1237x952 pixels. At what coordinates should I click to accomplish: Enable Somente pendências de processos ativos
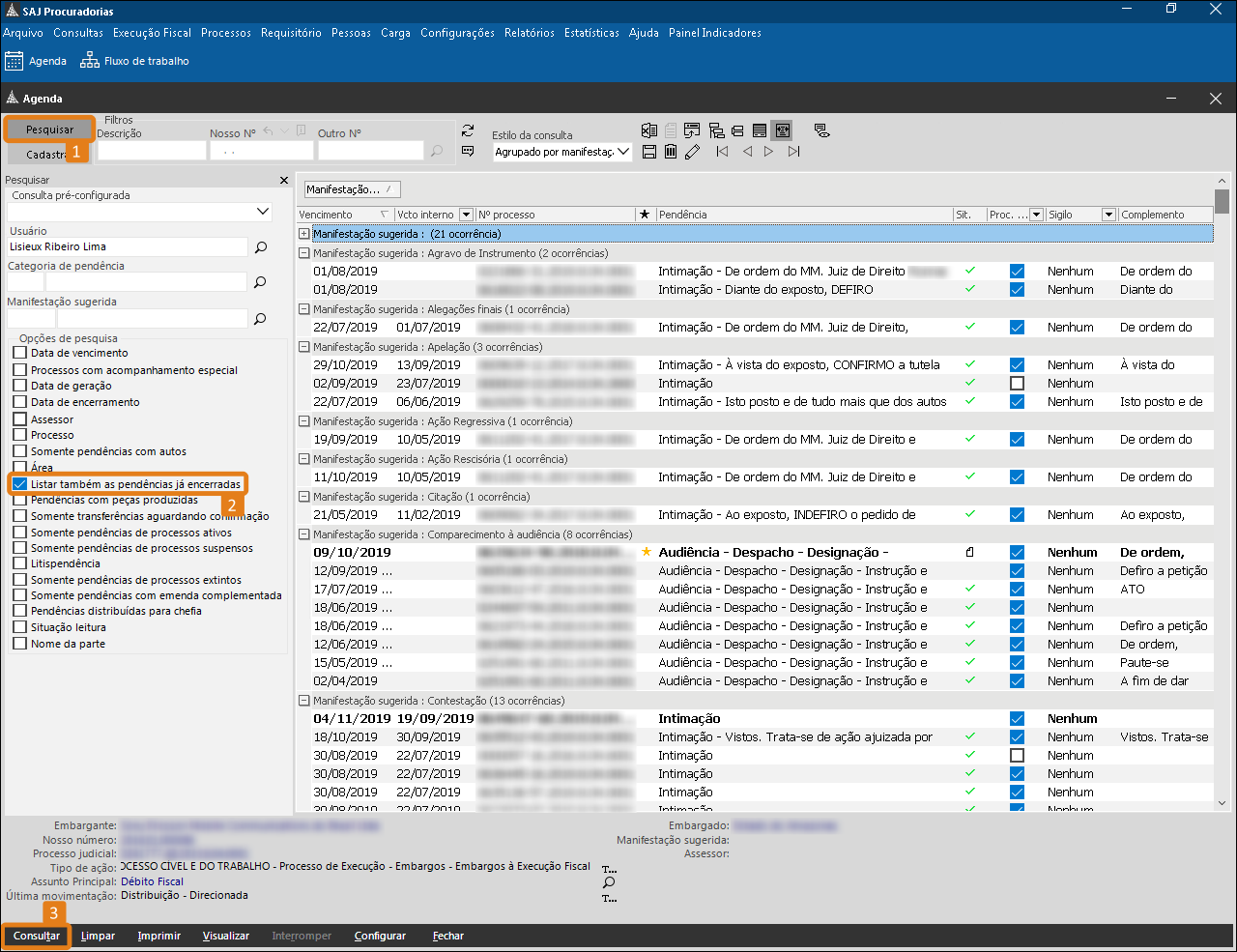point(19,533)
